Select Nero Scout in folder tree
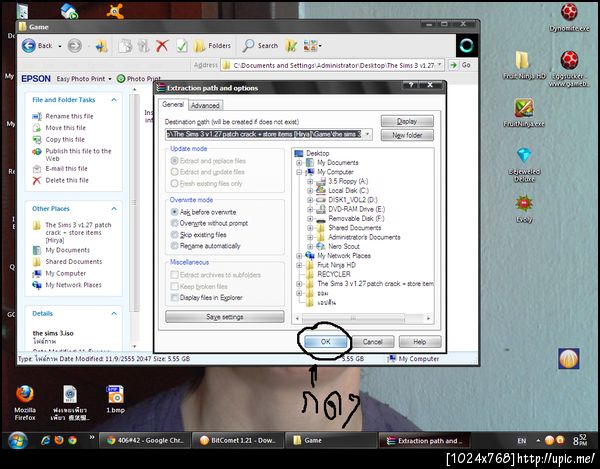This screenshot has width=600, height=469. click(x=344, y=246)
